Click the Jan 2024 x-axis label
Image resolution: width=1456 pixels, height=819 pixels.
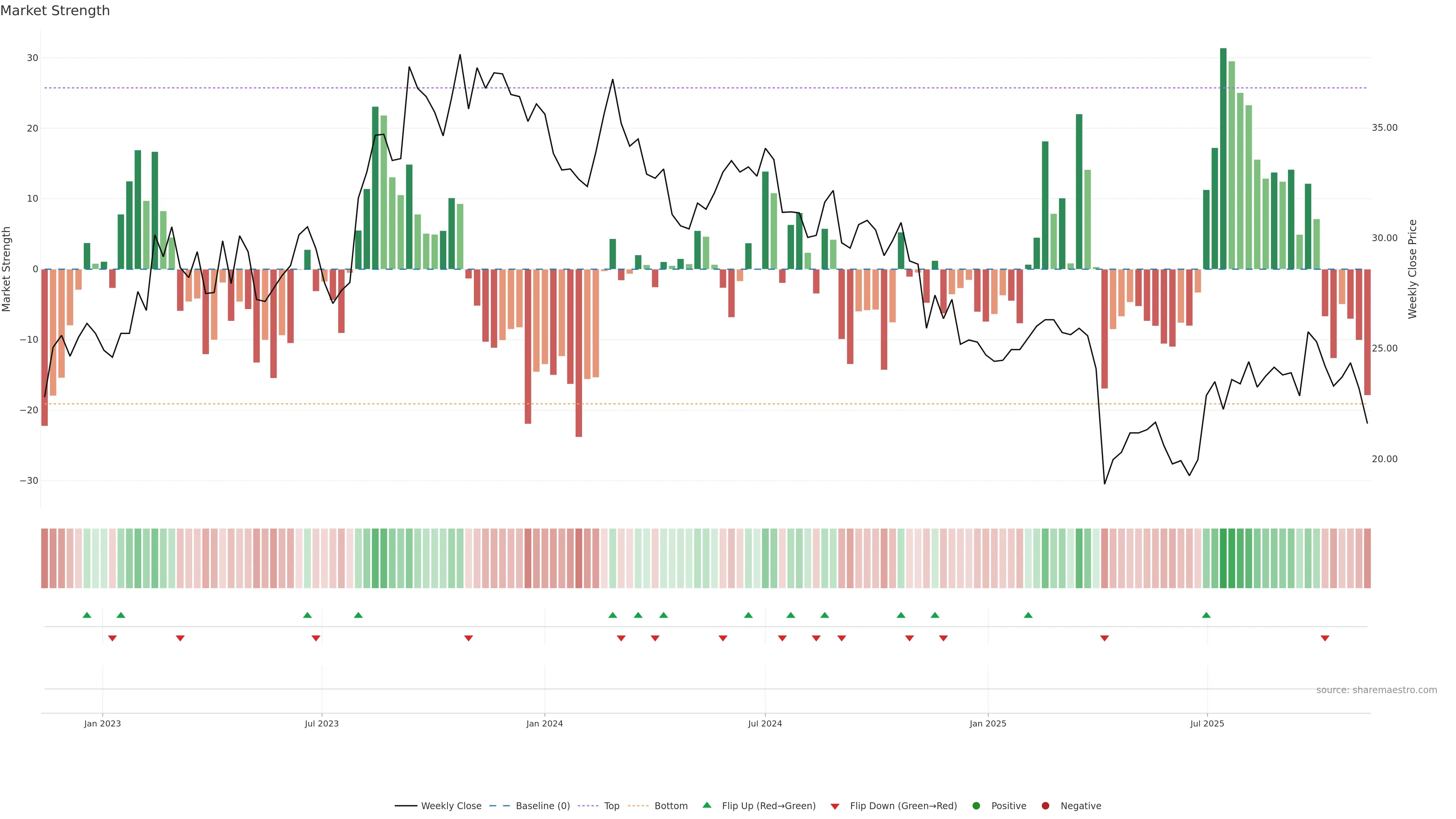(x=544, y=723)
